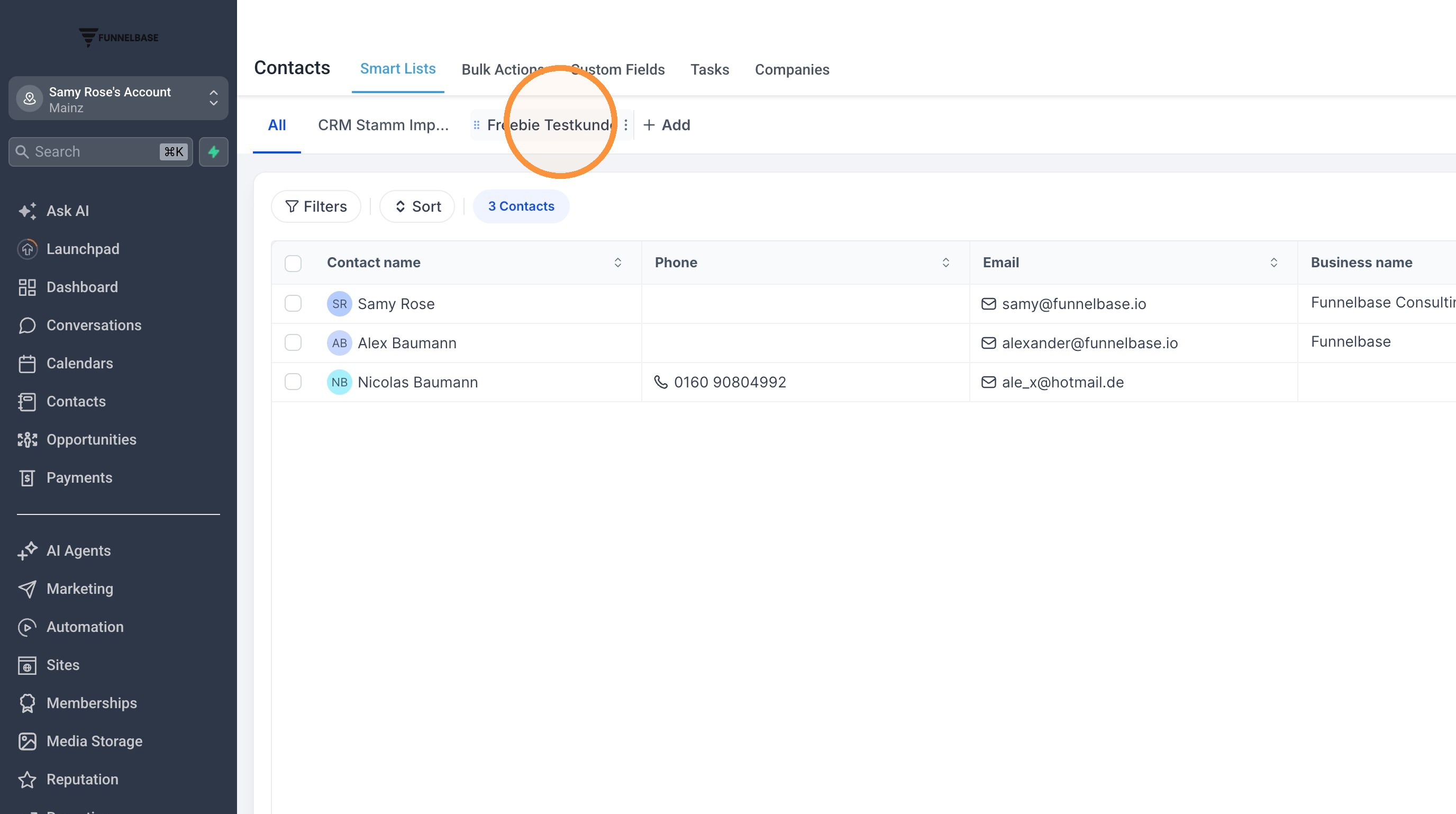
Task: Check the box for Samy Rose
Action: 293,304
